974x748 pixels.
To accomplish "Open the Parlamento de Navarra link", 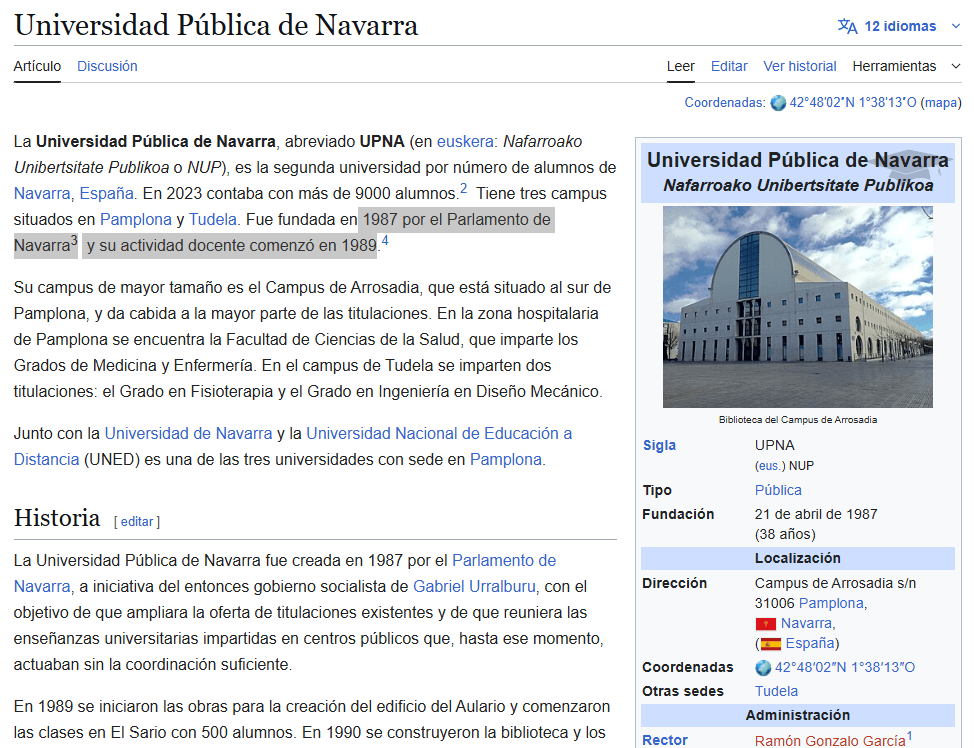I will [x=504, y=560].
